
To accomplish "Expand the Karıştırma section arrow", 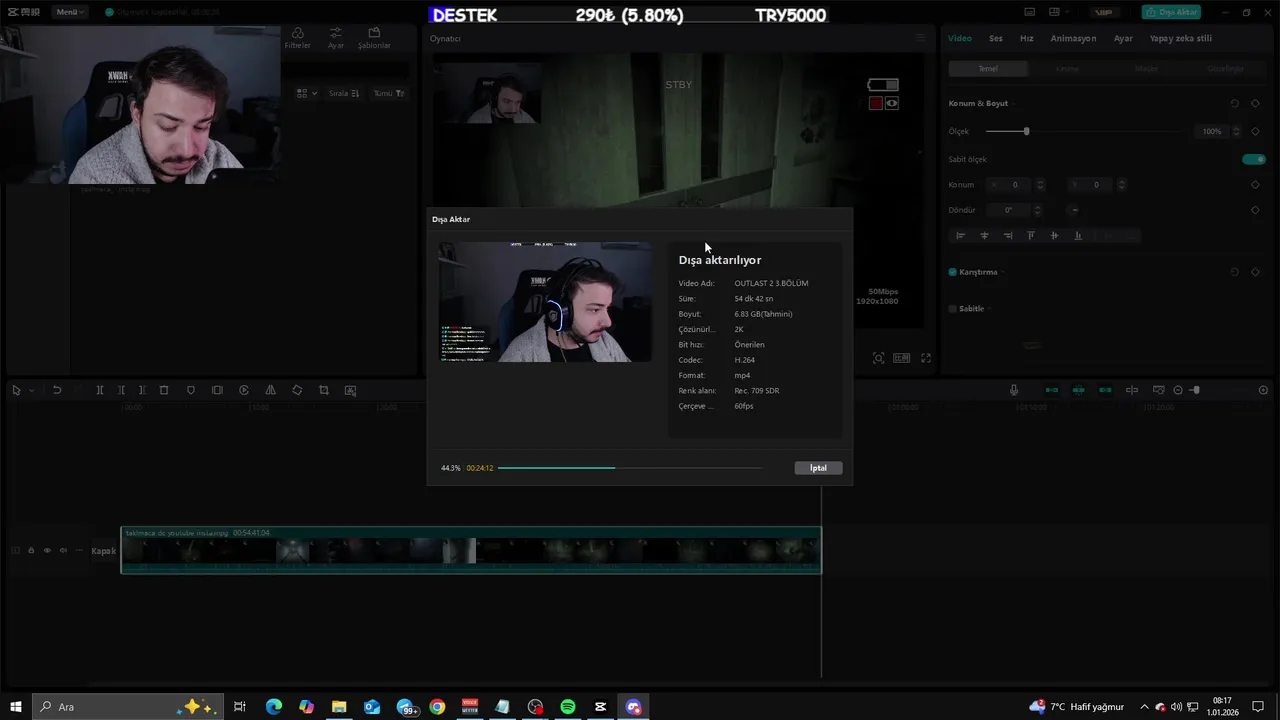I will click(1003, 272).
